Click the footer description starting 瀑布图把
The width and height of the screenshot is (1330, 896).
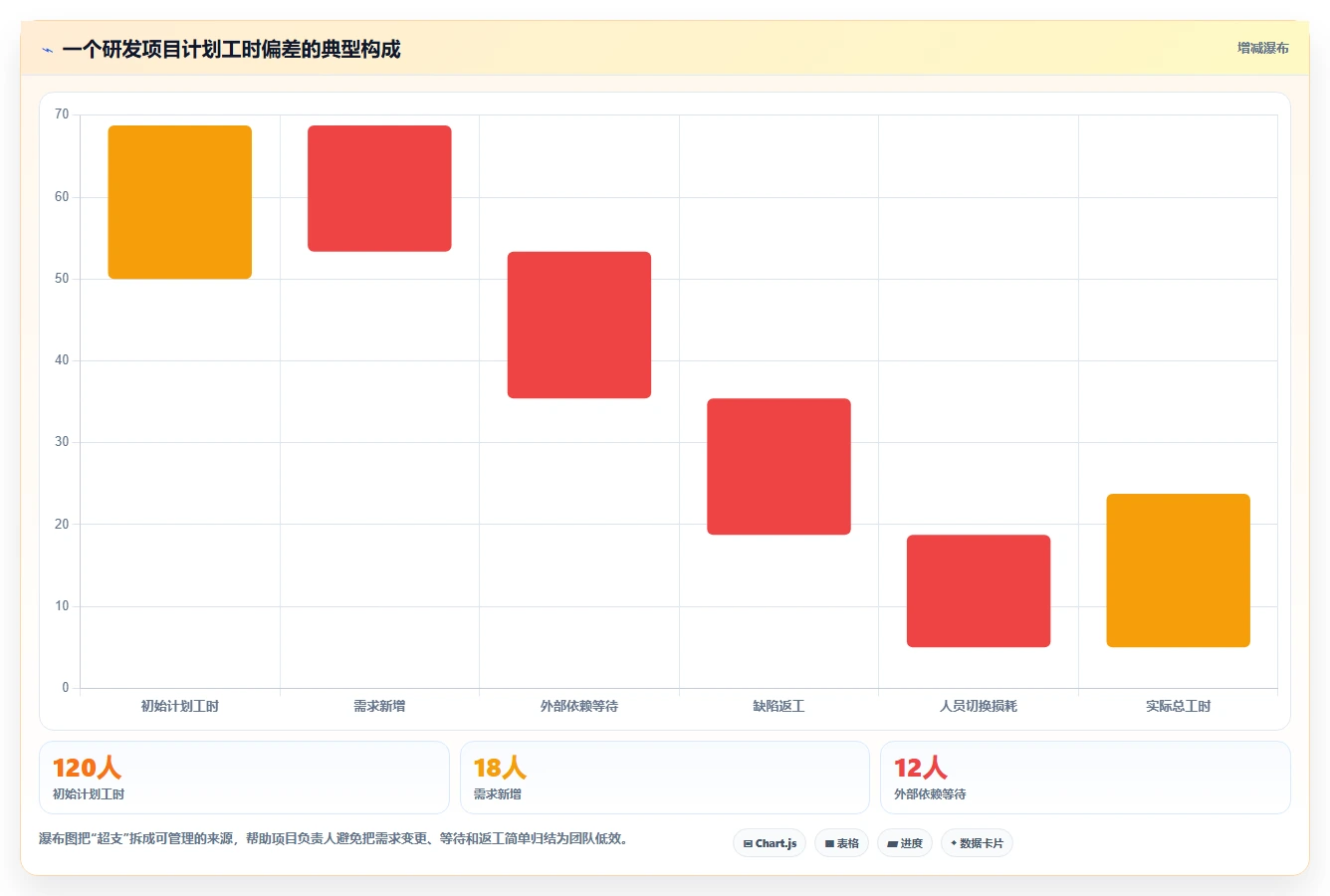click(x=334, y=838)
